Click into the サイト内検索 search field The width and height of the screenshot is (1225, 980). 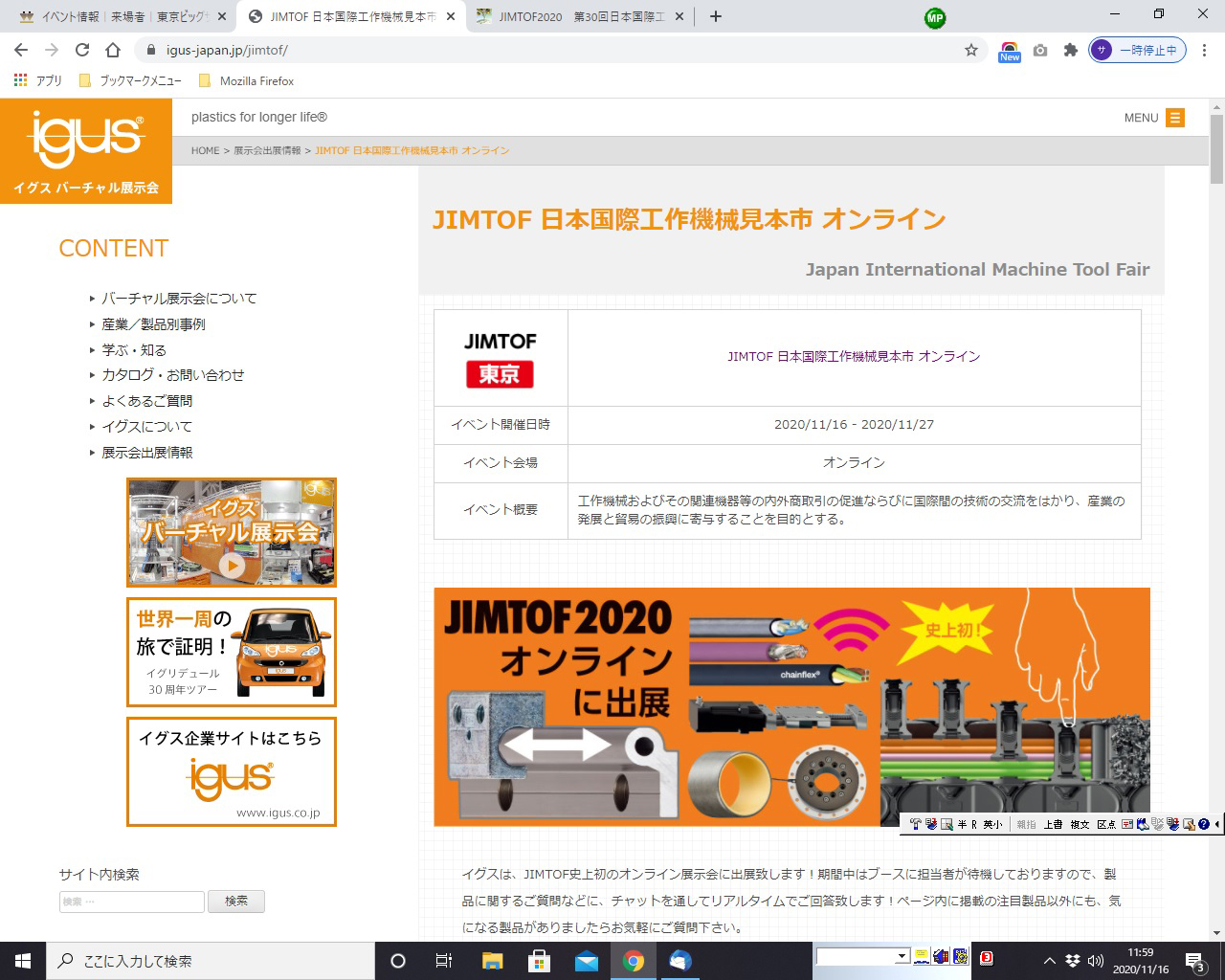pos(132,902)
